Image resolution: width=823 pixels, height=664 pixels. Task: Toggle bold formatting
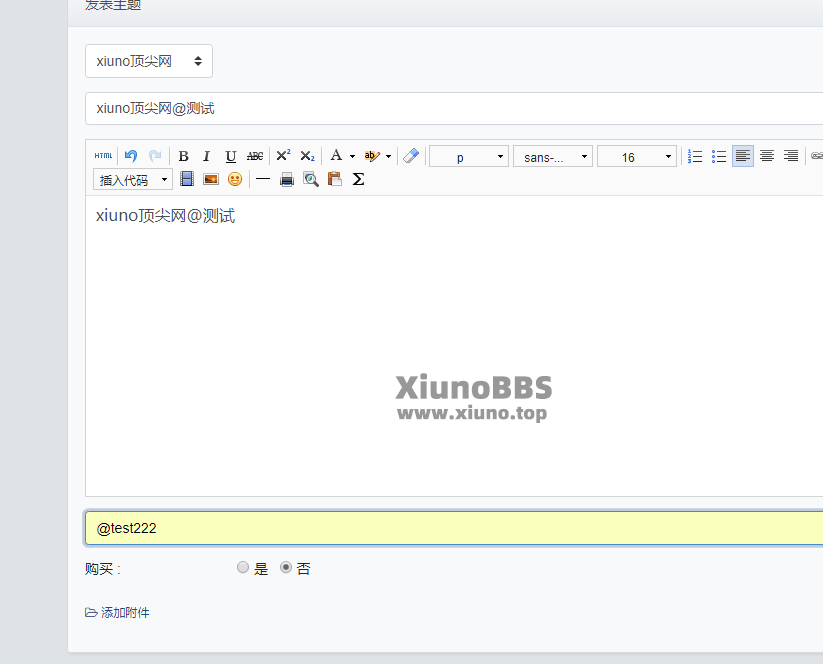click(x=183, y=156)
